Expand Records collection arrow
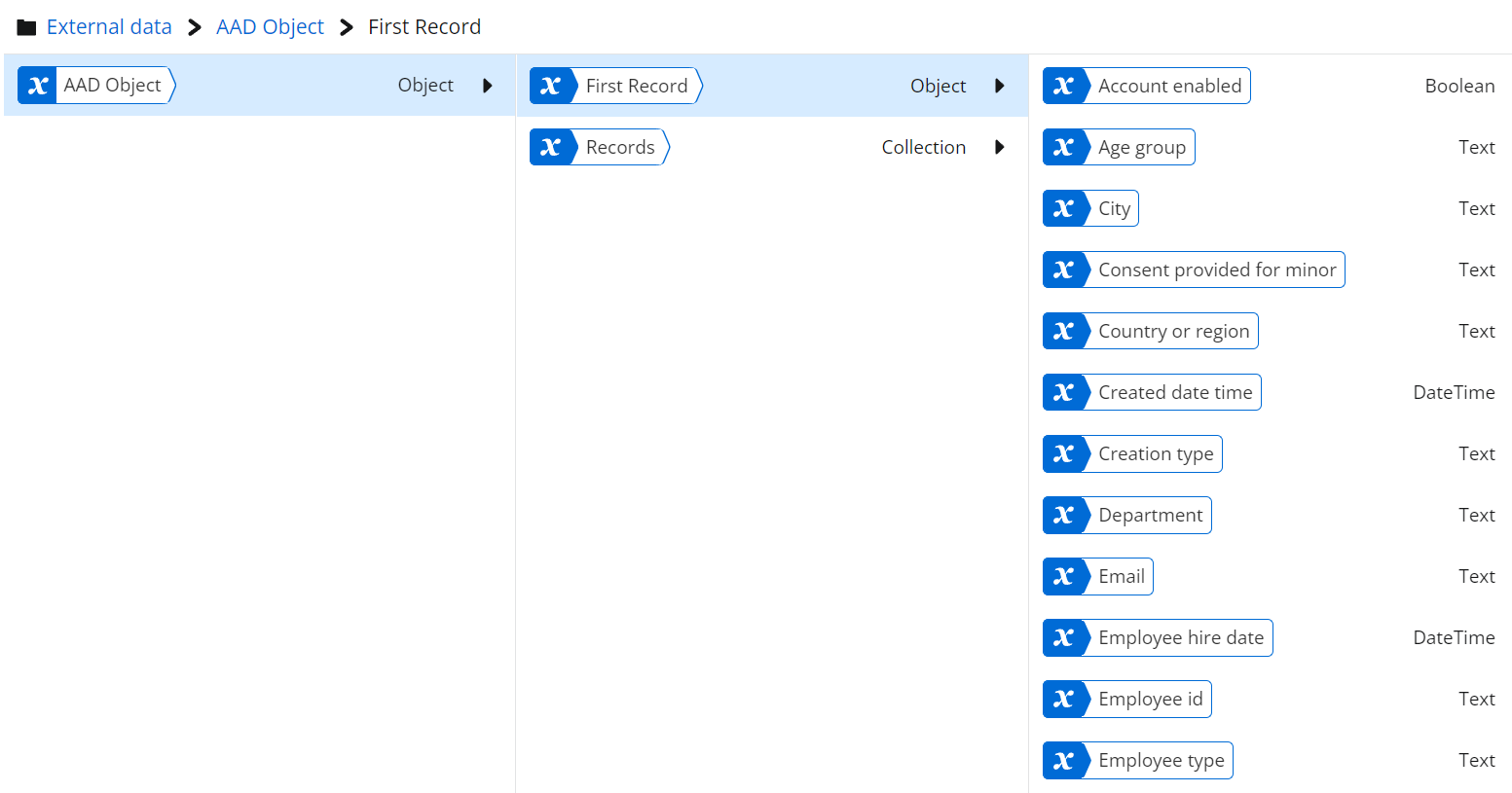This screenshot has height=793, width=1512. (x=1000, y=147)
